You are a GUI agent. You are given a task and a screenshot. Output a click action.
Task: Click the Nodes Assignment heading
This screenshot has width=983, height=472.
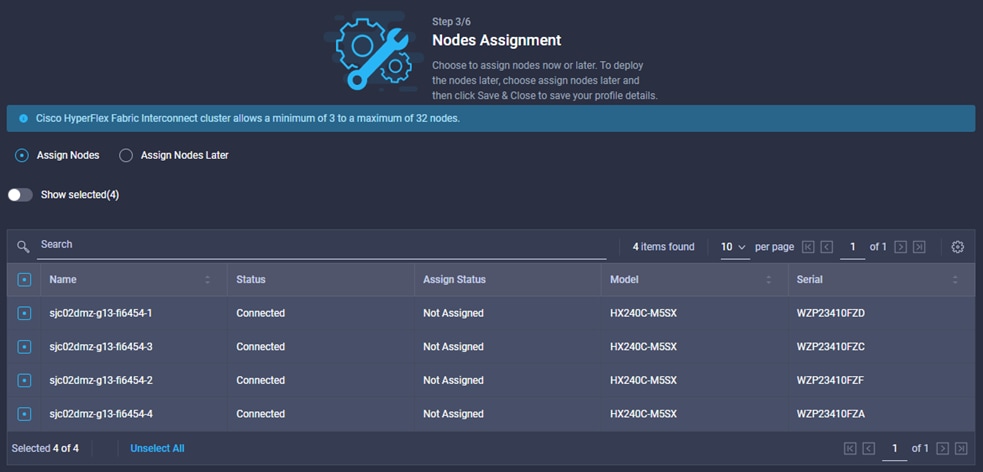497,40
